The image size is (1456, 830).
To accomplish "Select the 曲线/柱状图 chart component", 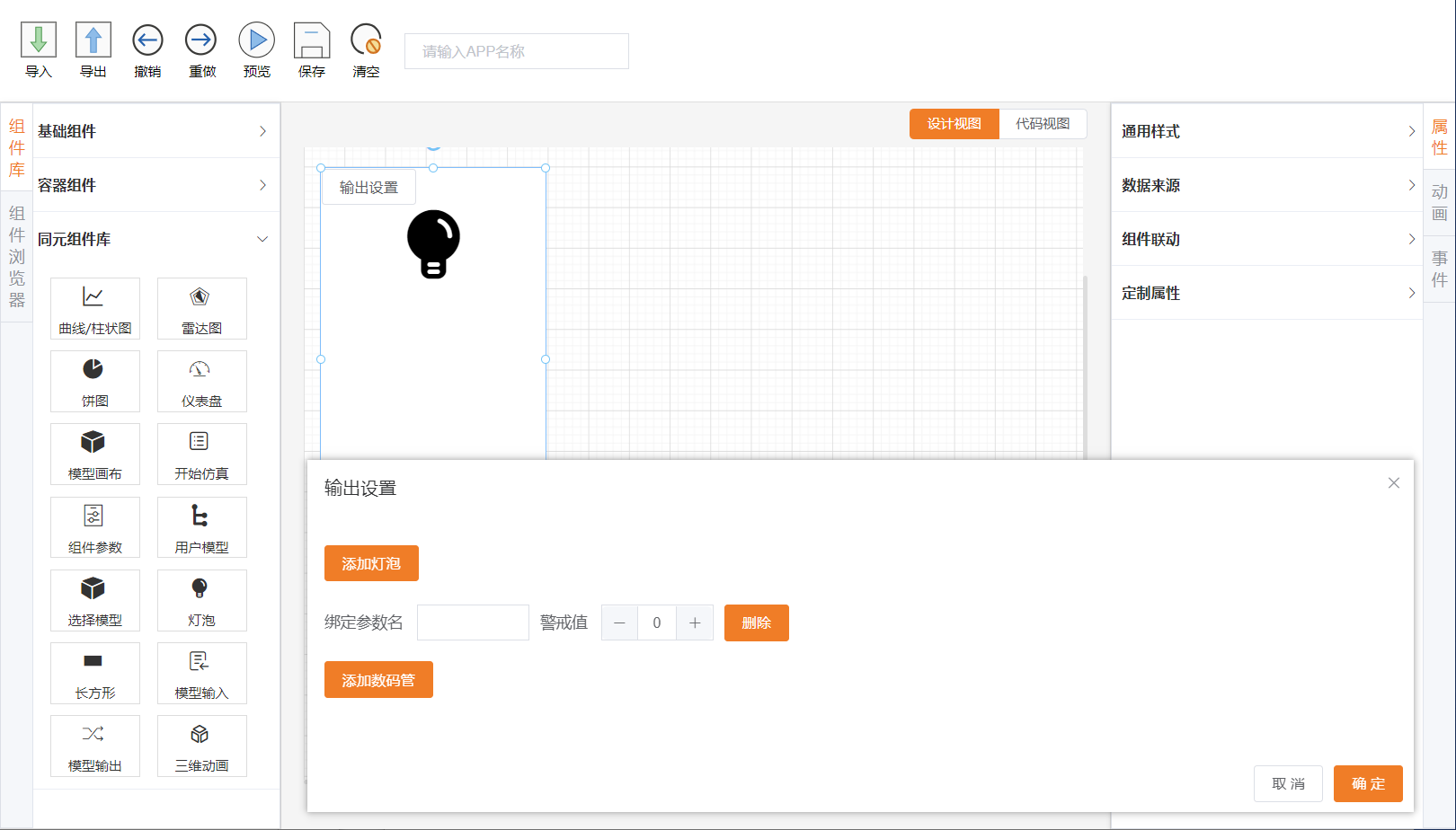I will (x=95, y=308).
